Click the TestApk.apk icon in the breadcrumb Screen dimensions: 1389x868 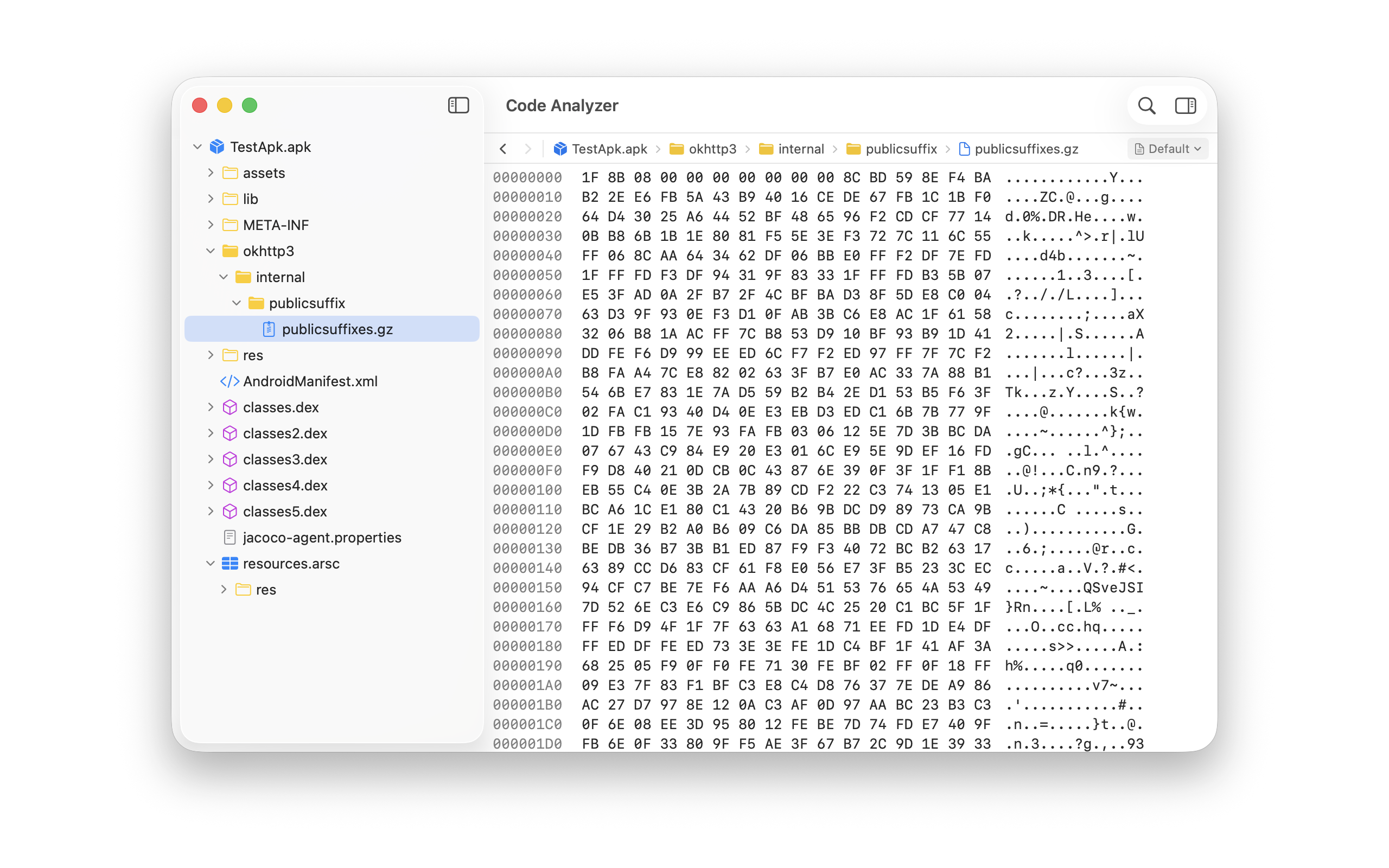pyautogui.click(x=560, y=149)
